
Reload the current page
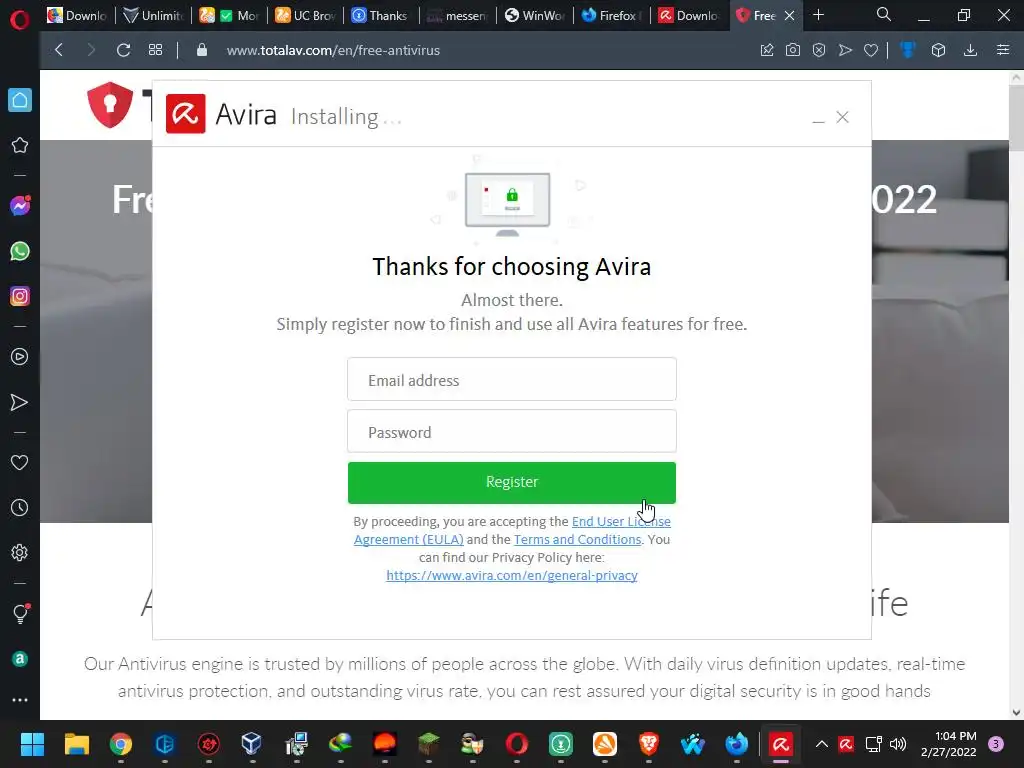123,50
